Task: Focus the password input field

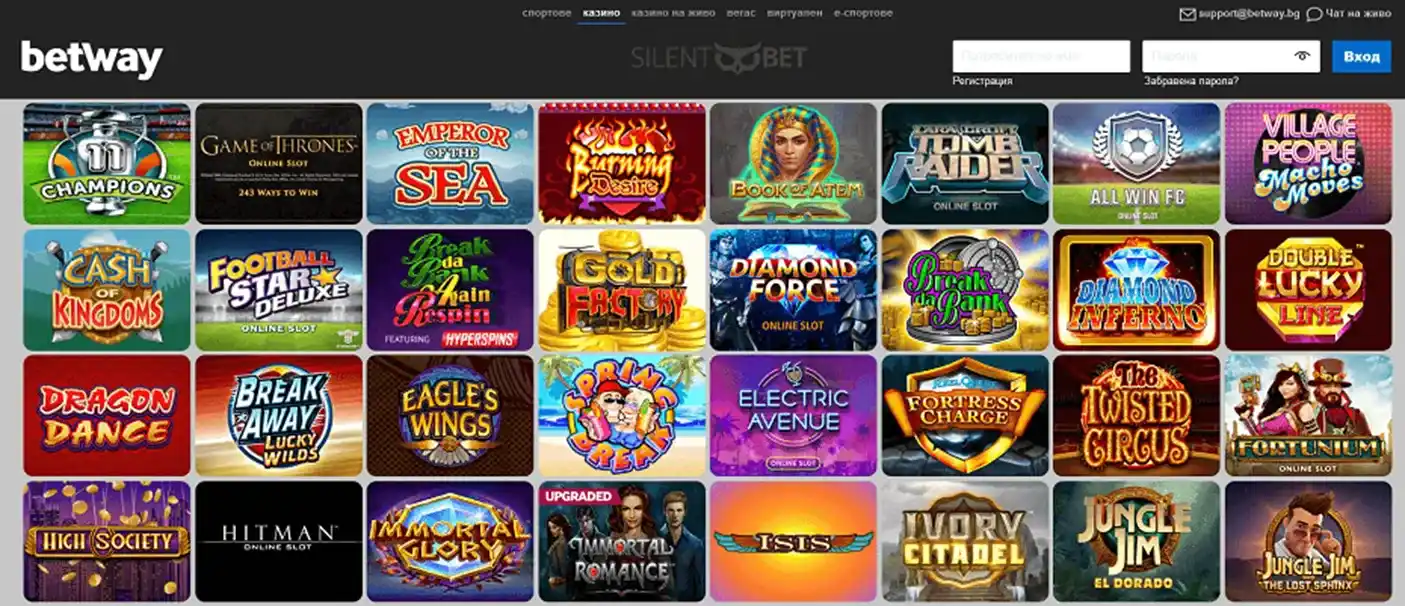Action: tap(1231, 56)
